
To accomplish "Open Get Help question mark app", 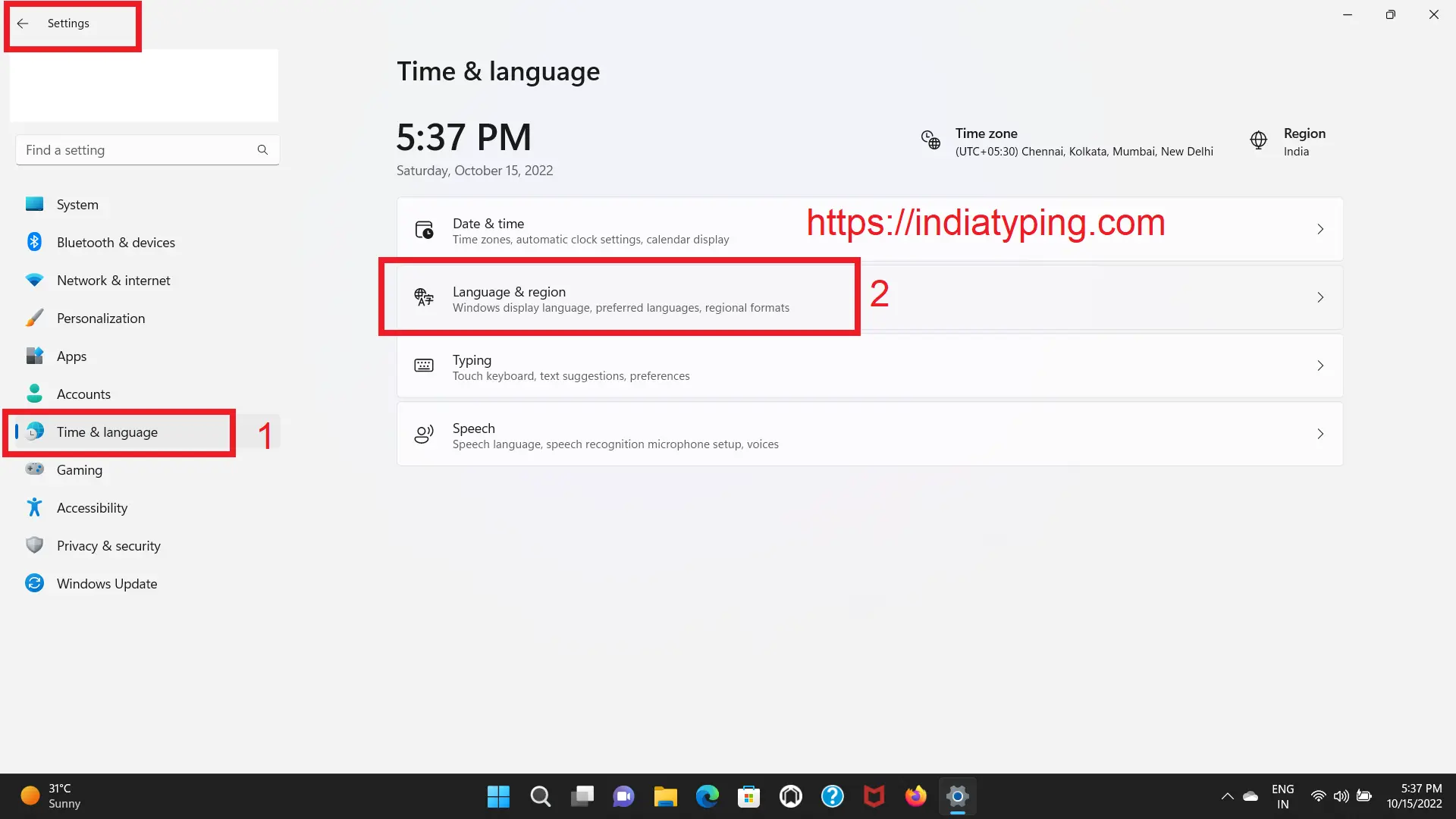I will coord(832,796).
